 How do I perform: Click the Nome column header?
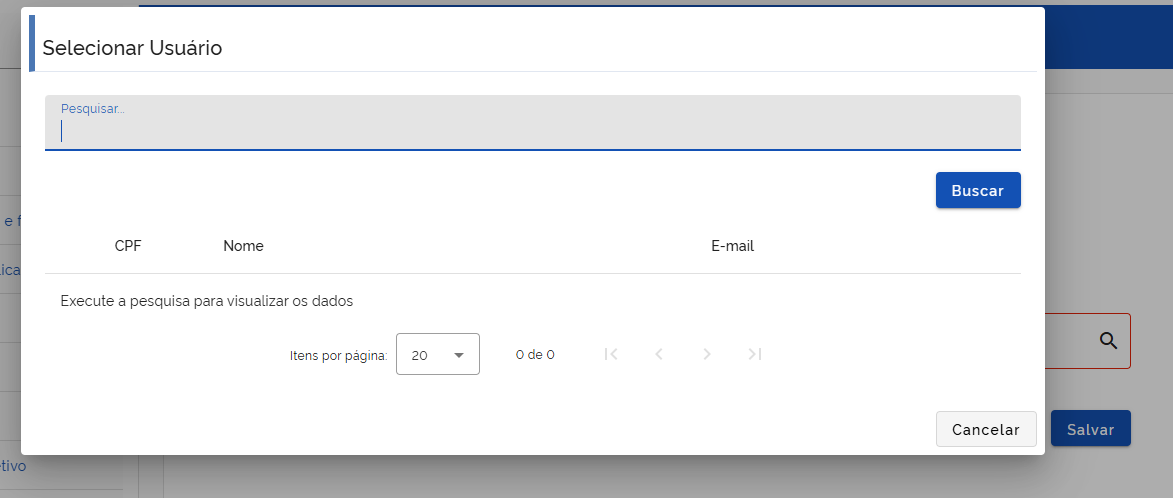pos(243,246)
